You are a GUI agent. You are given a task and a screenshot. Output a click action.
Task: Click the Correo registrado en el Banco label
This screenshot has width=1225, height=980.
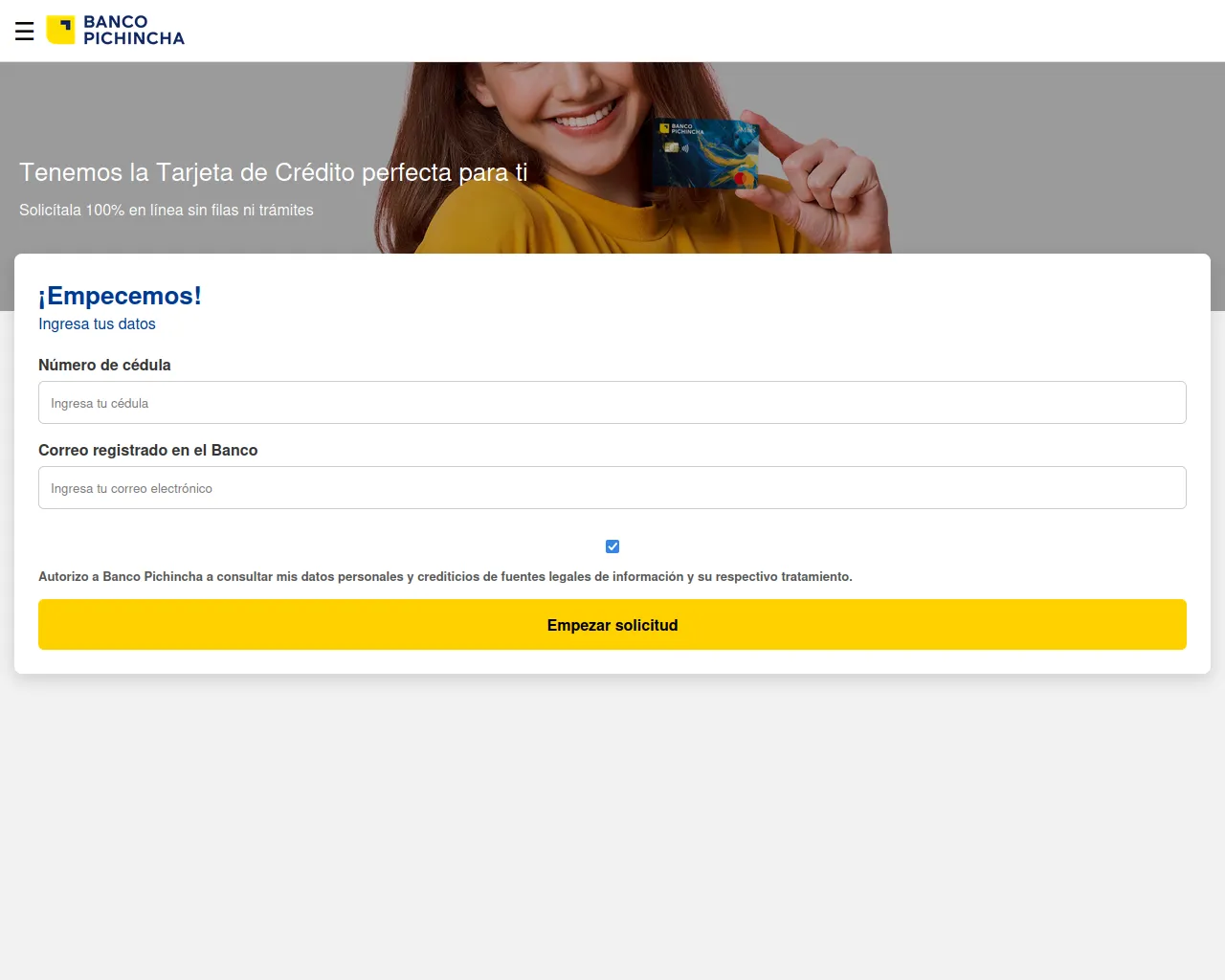[x=148, y=450]
